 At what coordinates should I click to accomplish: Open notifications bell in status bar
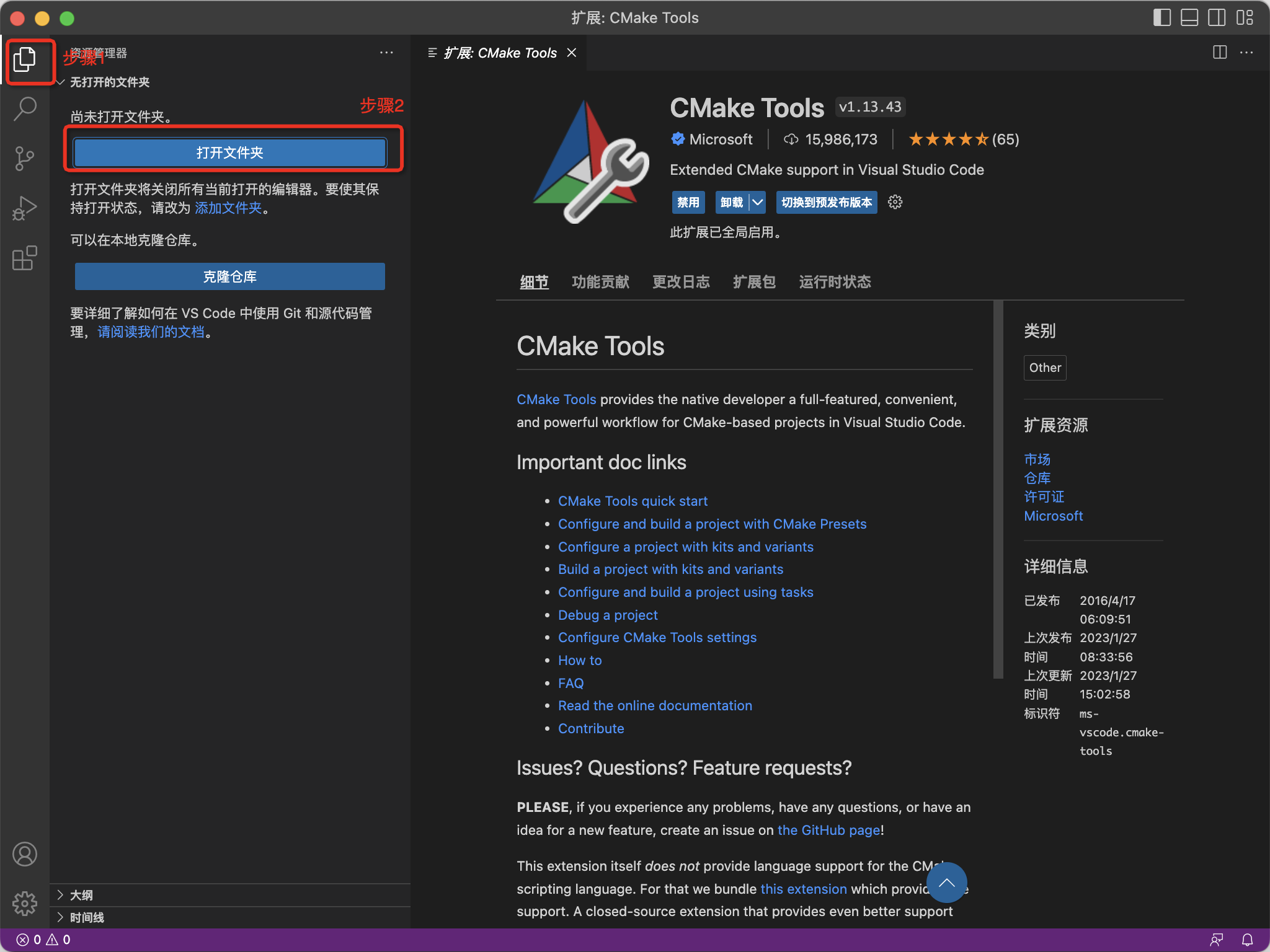[x=1247, y=940]
